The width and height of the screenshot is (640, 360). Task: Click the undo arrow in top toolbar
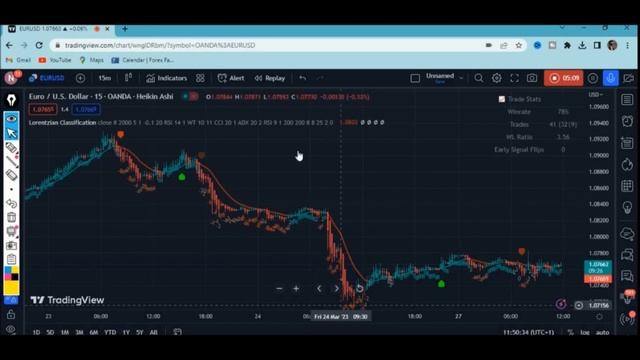tap(302, 78)
